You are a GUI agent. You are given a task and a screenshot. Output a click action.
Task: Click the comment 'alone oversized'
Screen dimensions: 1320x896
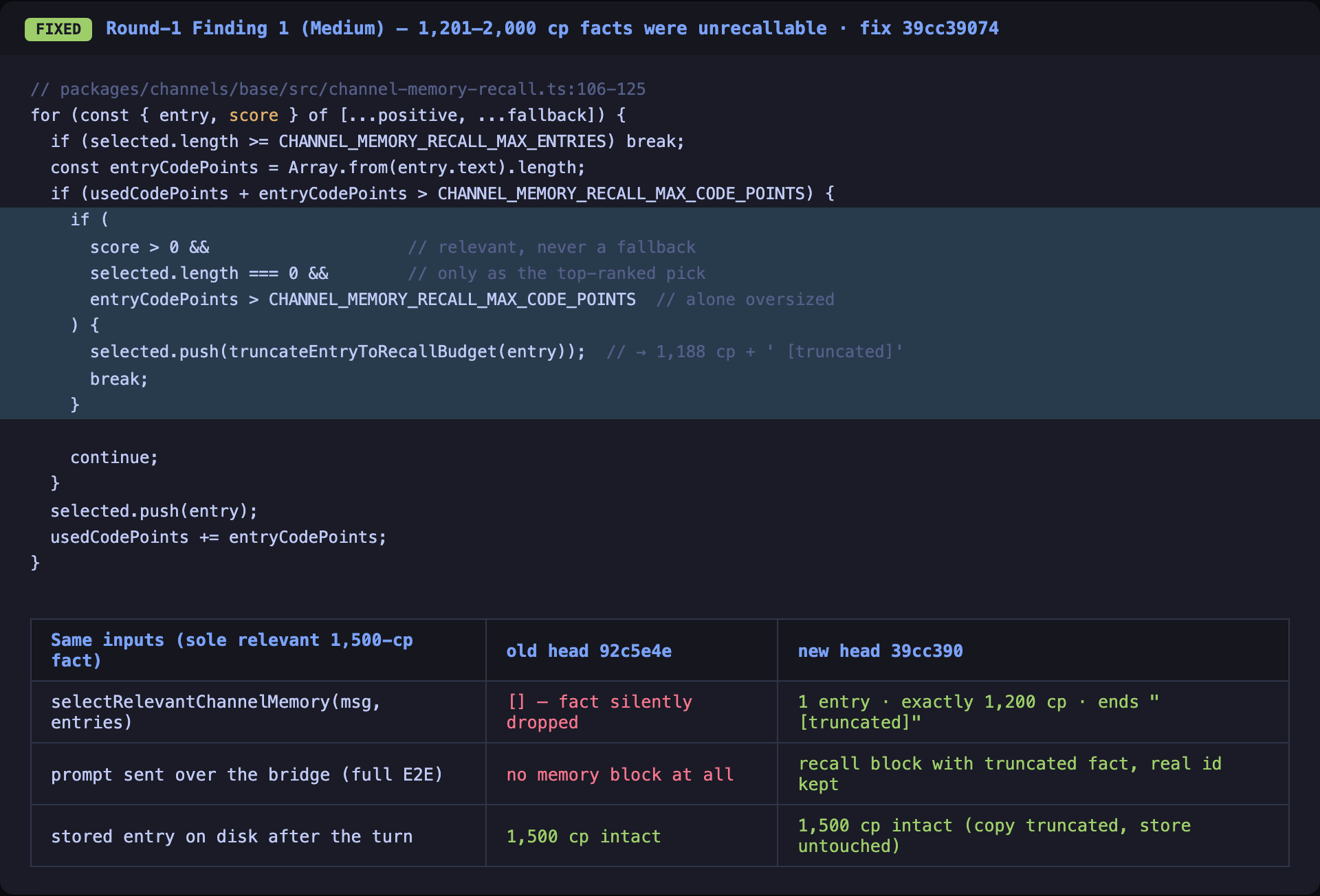tap(745, 300)
